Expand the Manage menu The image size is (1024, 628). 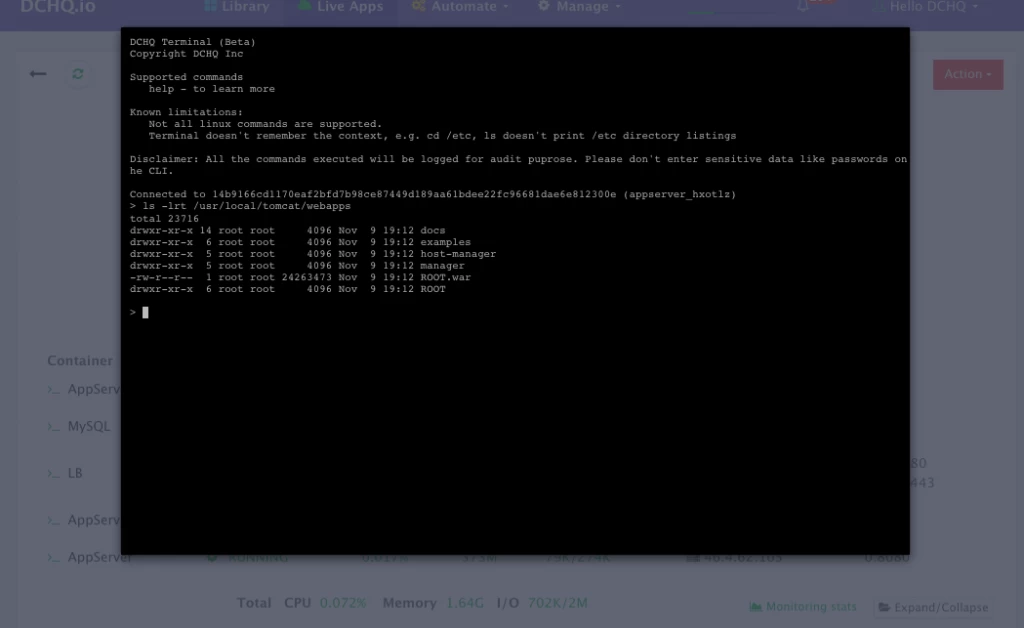coord(579,7)
